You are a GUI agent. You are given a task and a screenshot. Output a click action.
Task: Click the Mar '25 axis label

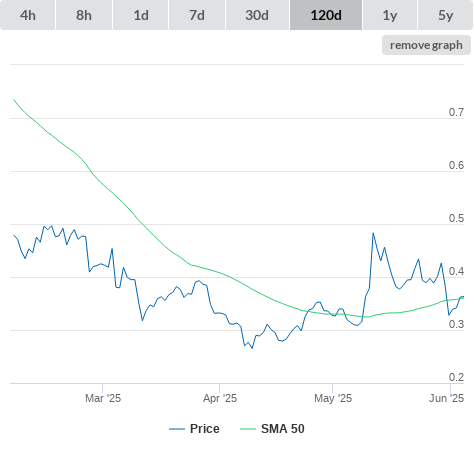coord(103,398)
